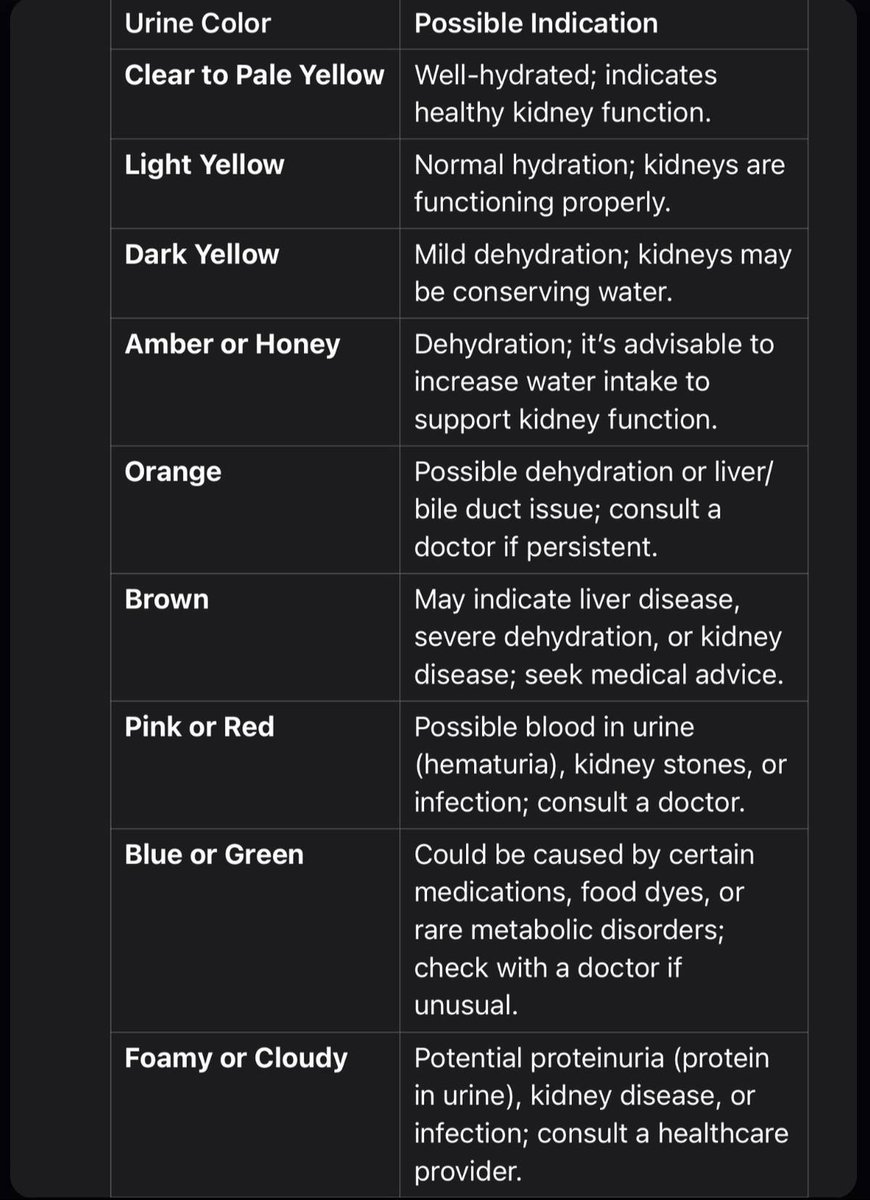Select the "Orange" urine color cell

(x=173, y=471)
